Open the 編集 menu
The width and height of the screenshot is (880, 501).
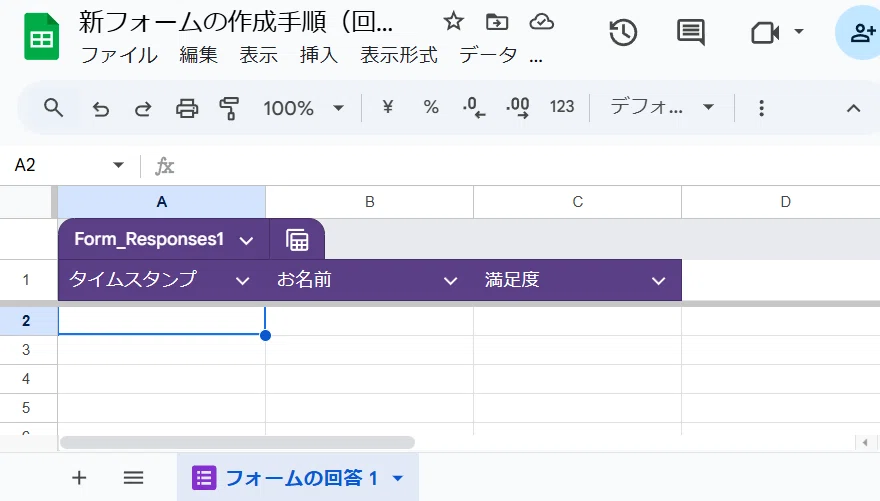(199, 56)
